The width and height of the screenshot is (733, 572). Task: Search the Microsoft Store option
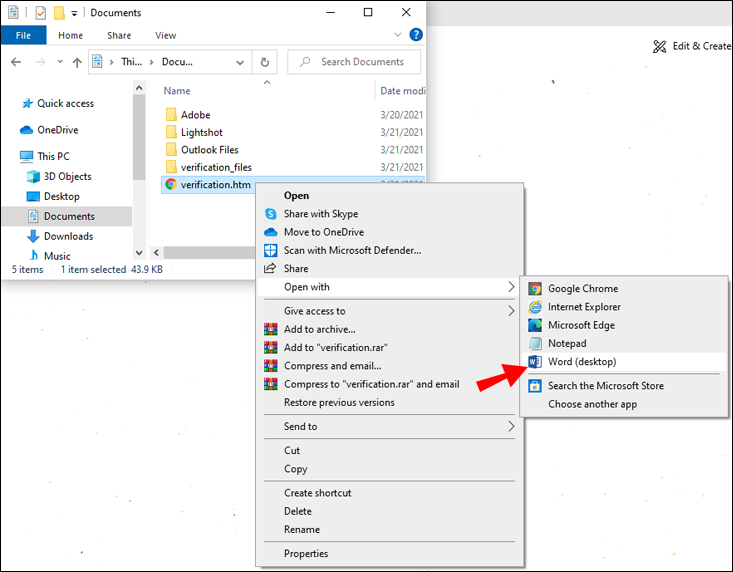(624, 386)
